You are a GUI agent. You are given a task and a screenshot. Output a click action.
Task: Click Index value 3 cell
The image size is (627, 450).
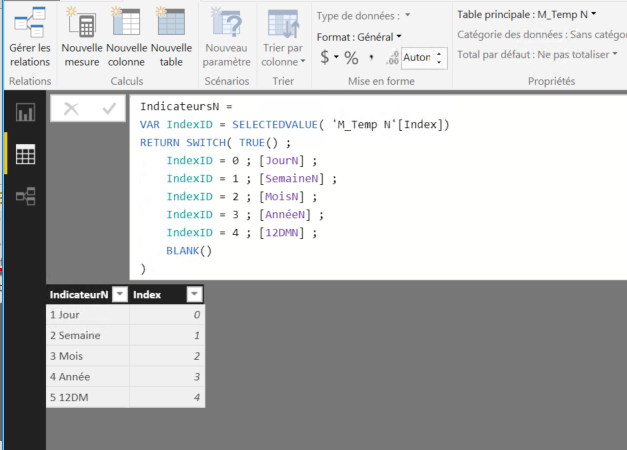(167, 377)
